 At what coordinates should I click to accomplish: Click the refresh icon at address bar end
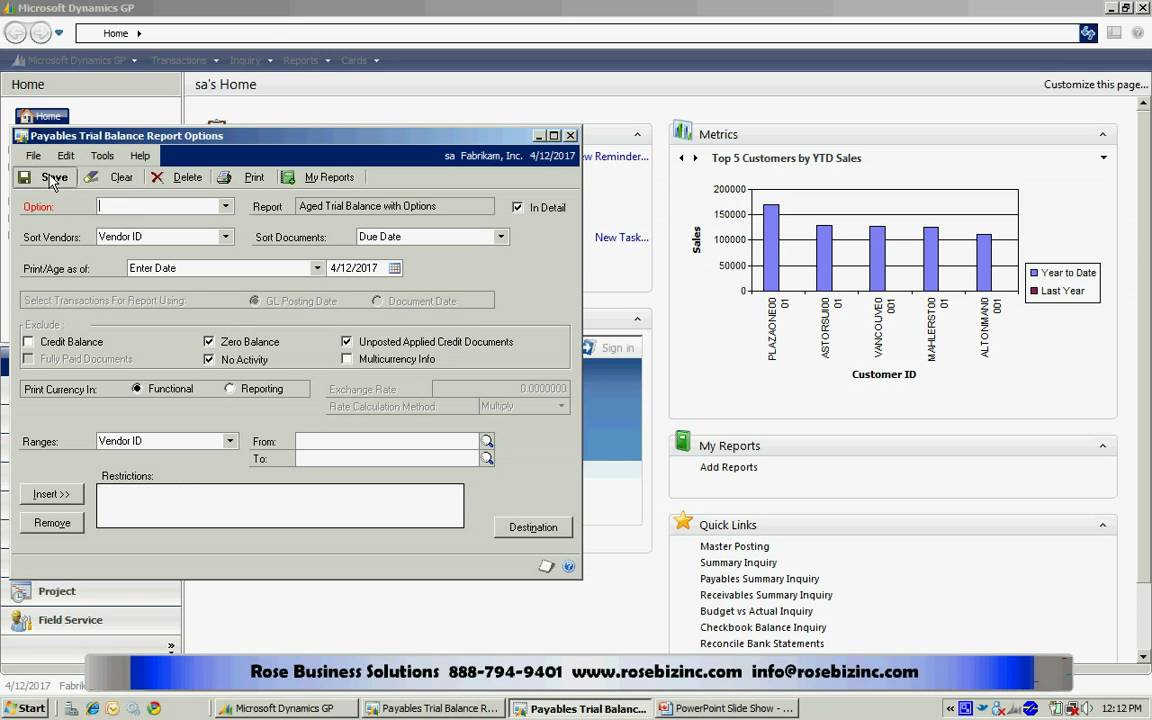tap(1088, 32)
